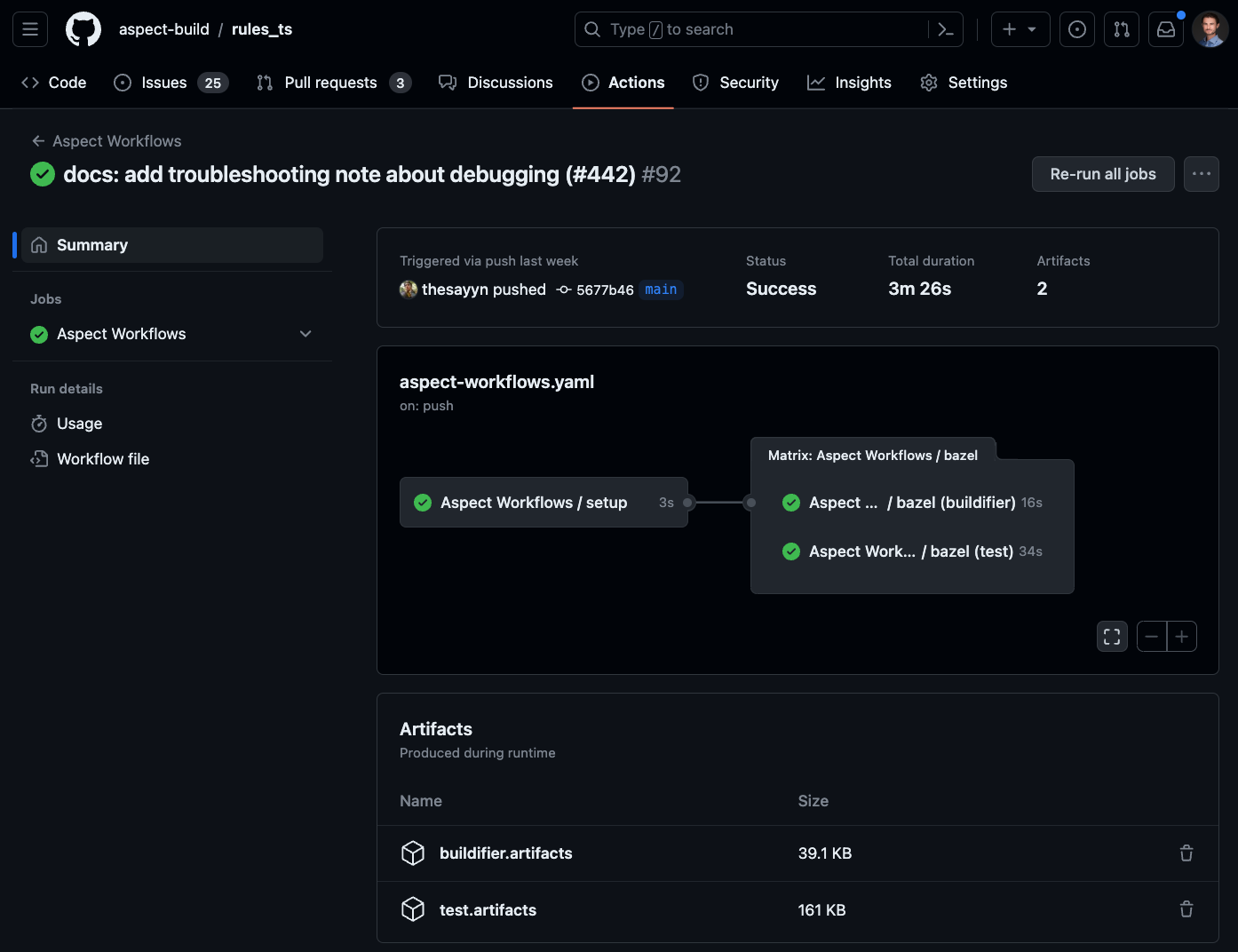Open the hamburger navigation menu

(x=30, y=29)
